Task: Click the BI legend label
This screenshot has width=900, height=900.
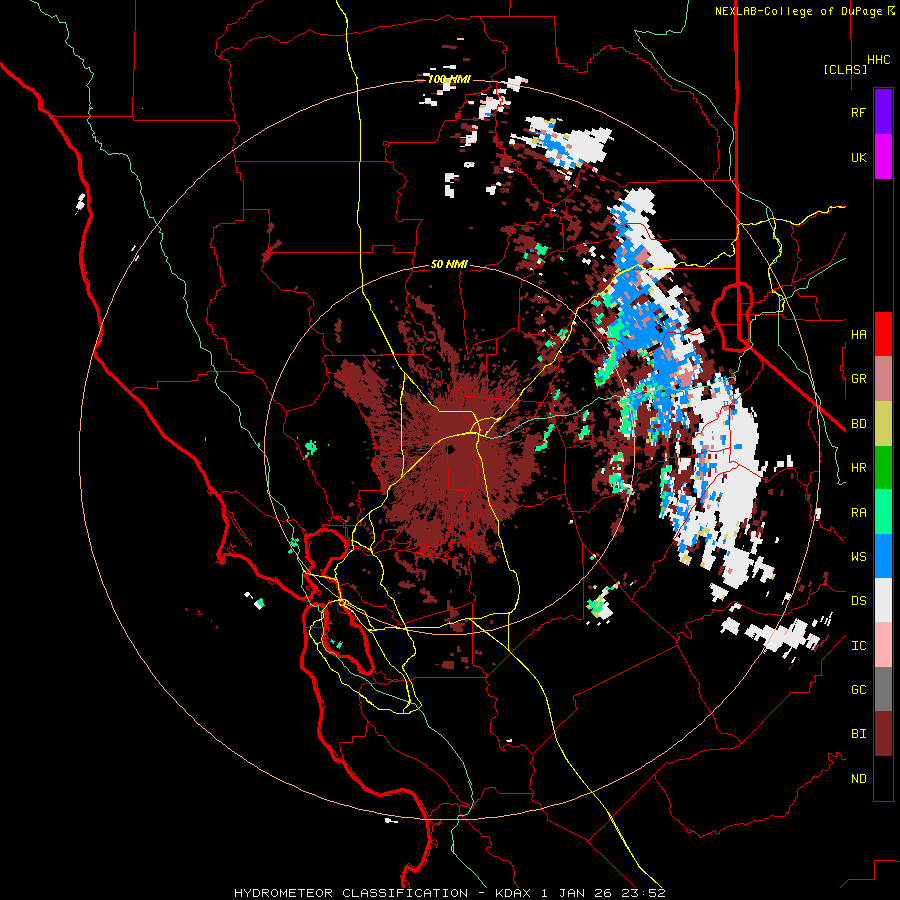Action: pos(858,734)
